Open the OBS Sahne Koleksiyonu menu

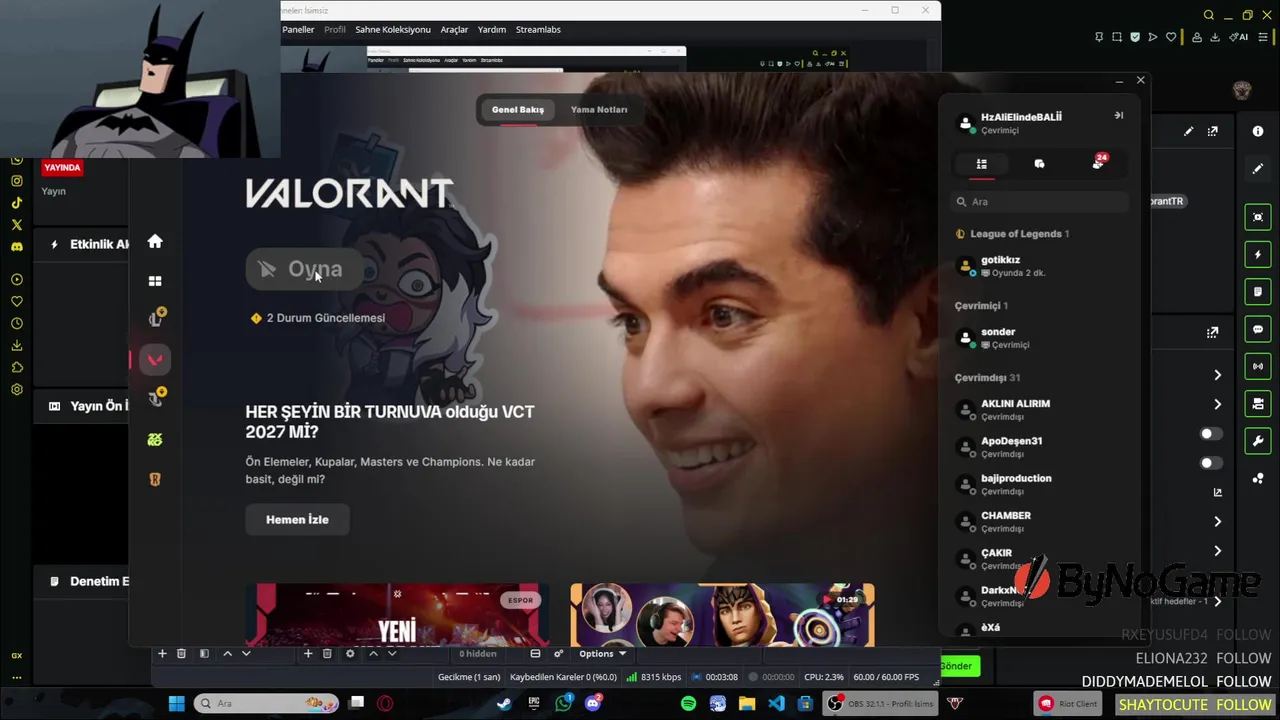coord(393,30)
